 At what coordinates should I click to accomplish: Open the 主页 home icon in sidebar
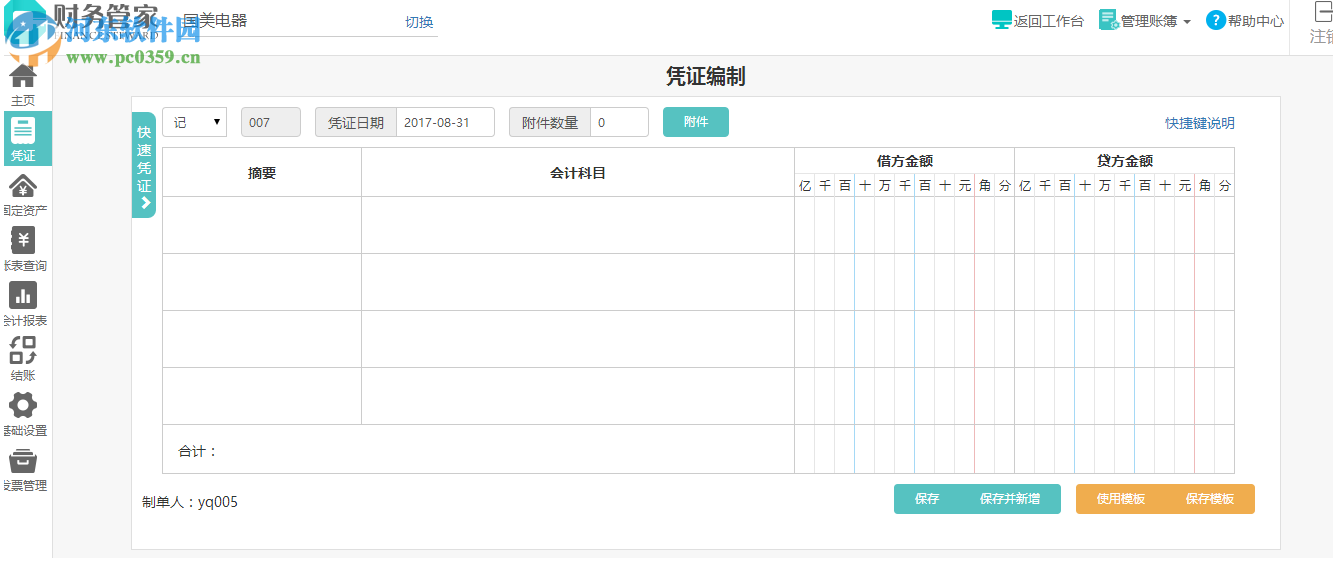point(23,75)
